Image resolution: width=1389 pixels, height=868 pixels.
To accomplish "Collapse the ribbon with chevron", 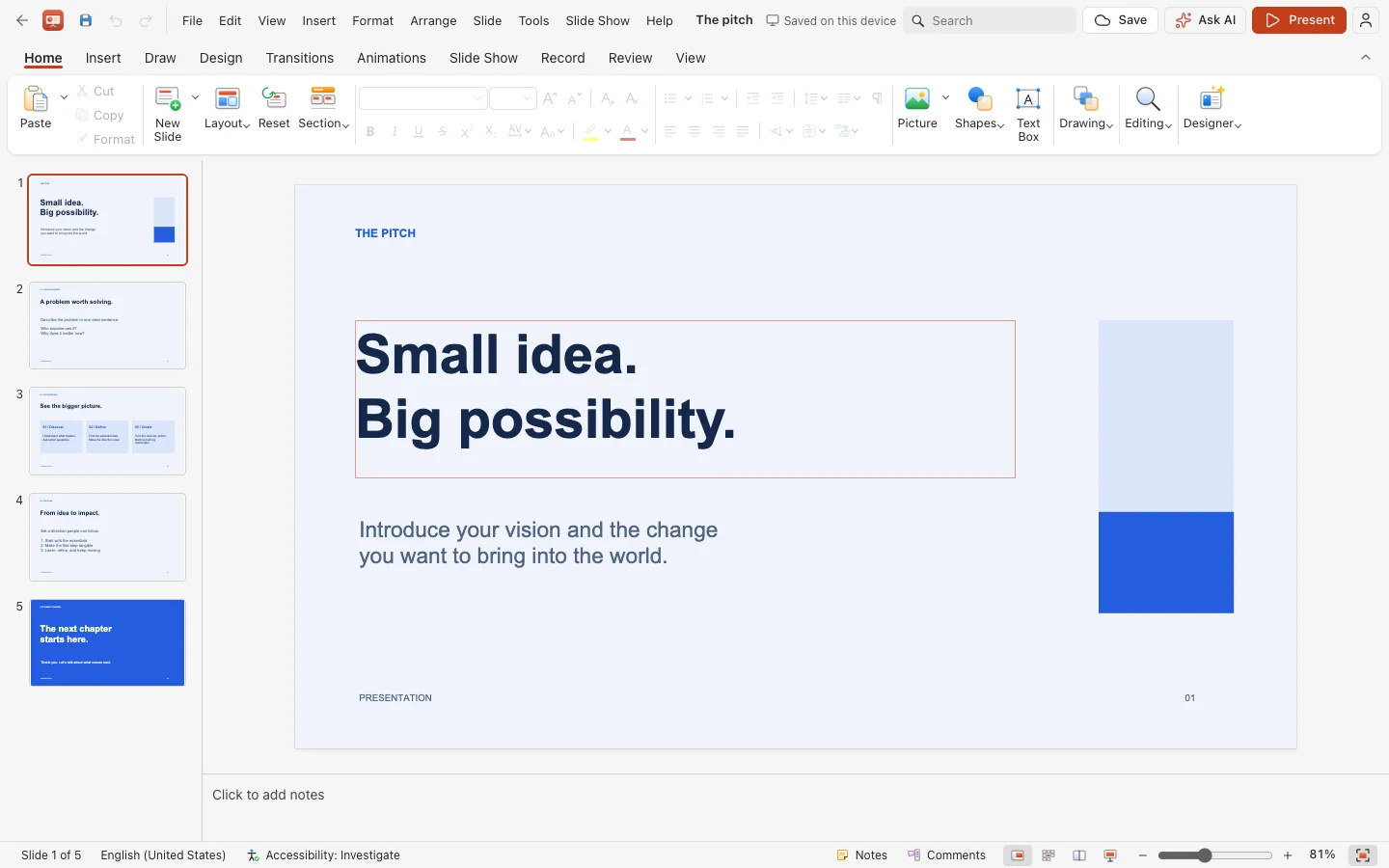I will click(x=1365, y=58).
